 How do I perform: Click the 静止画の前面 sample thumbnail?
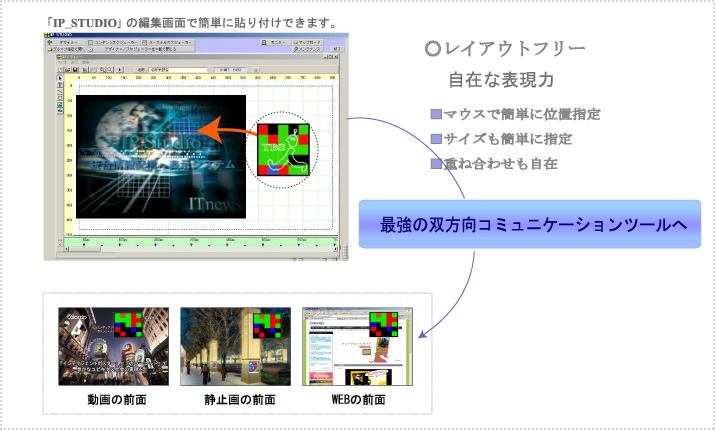tap(235, 346)
